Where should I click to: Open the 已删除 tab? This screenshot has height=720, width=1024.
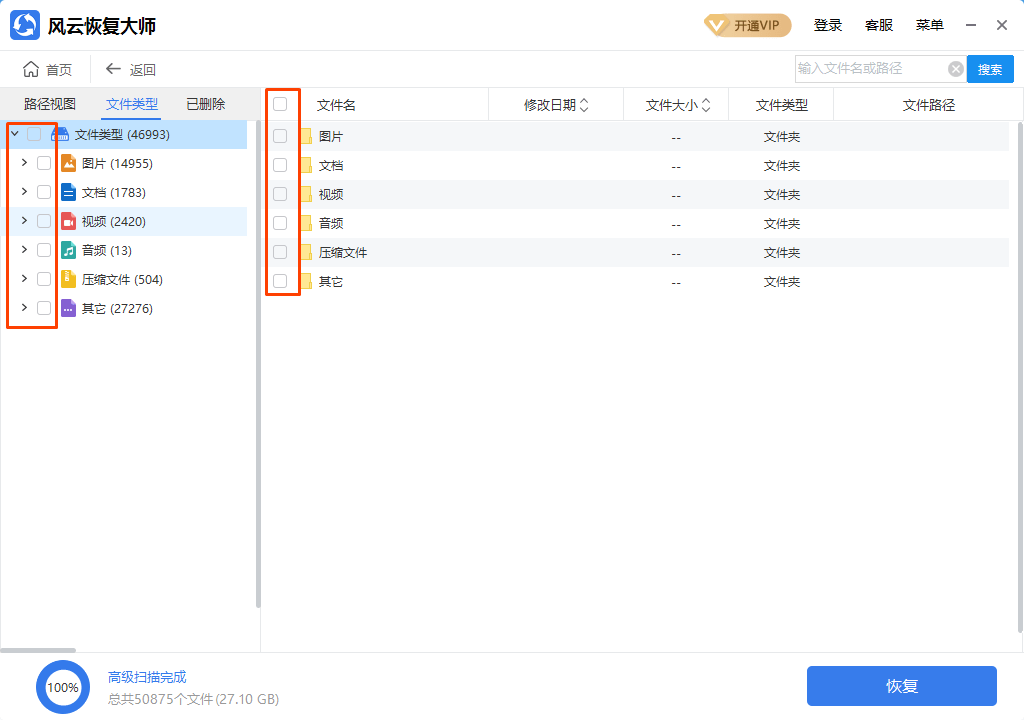(x=206, y=104)
